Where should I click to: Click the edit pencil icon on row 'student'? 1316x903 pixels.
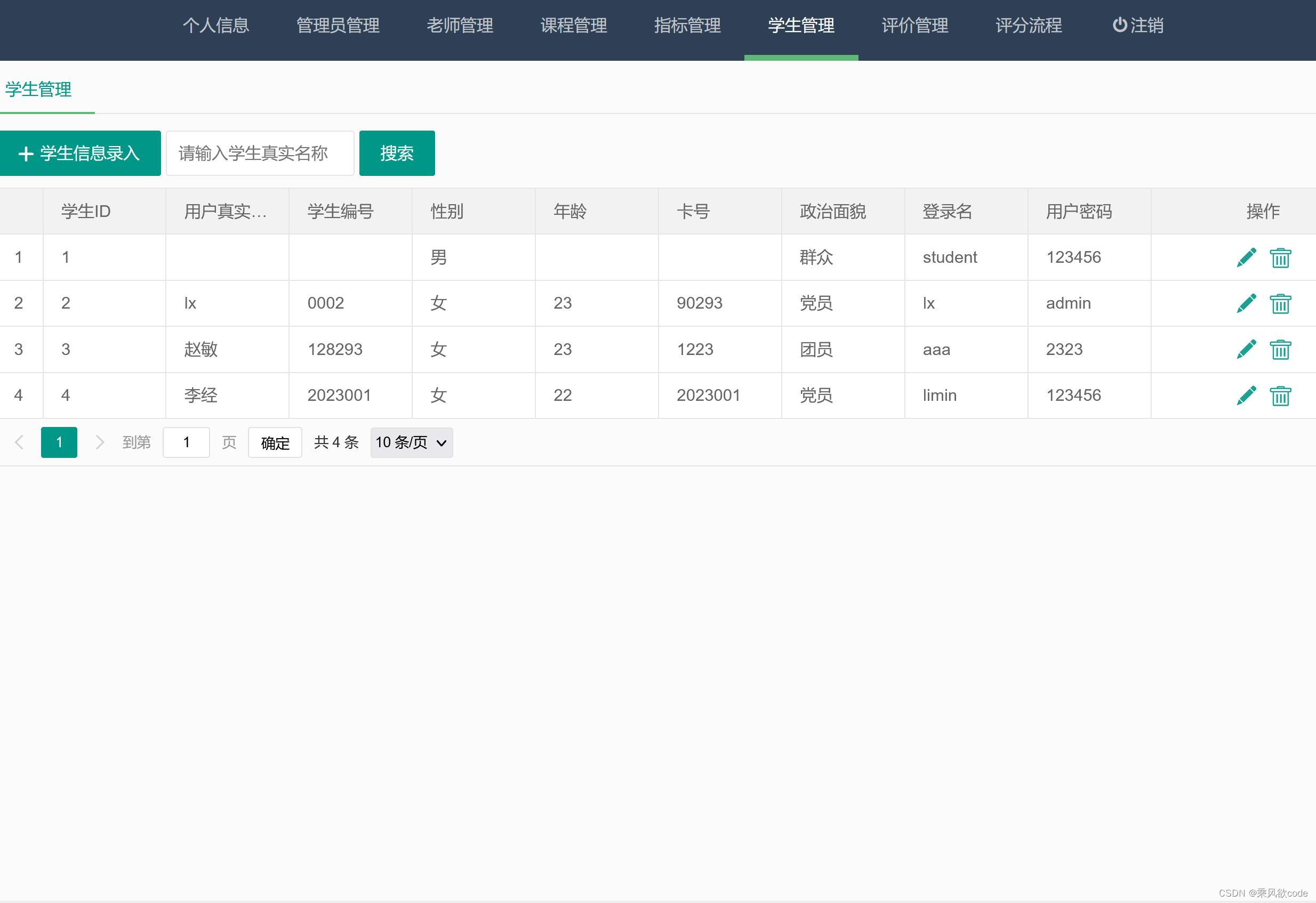coord(1246,257)
